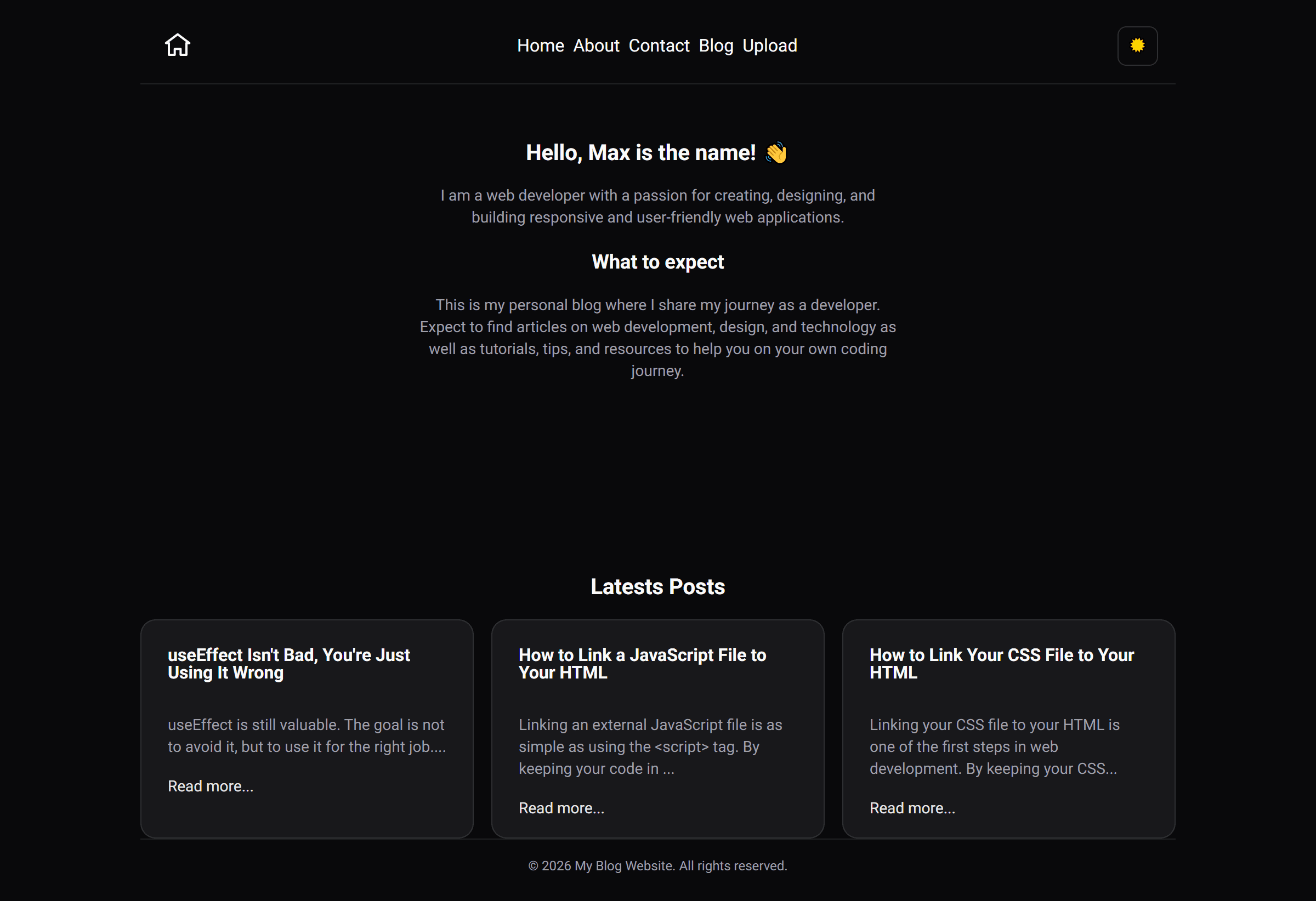
Task: Click the waving hand emoji
Action: pyautogui.click(x=776, y=153)
